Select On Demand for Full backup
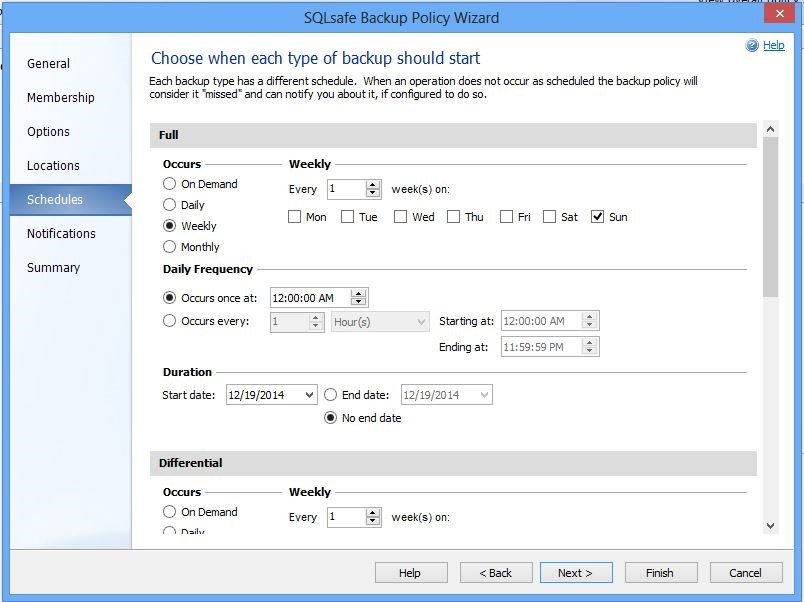Screen dimensions: 804x602 (169, 184)
